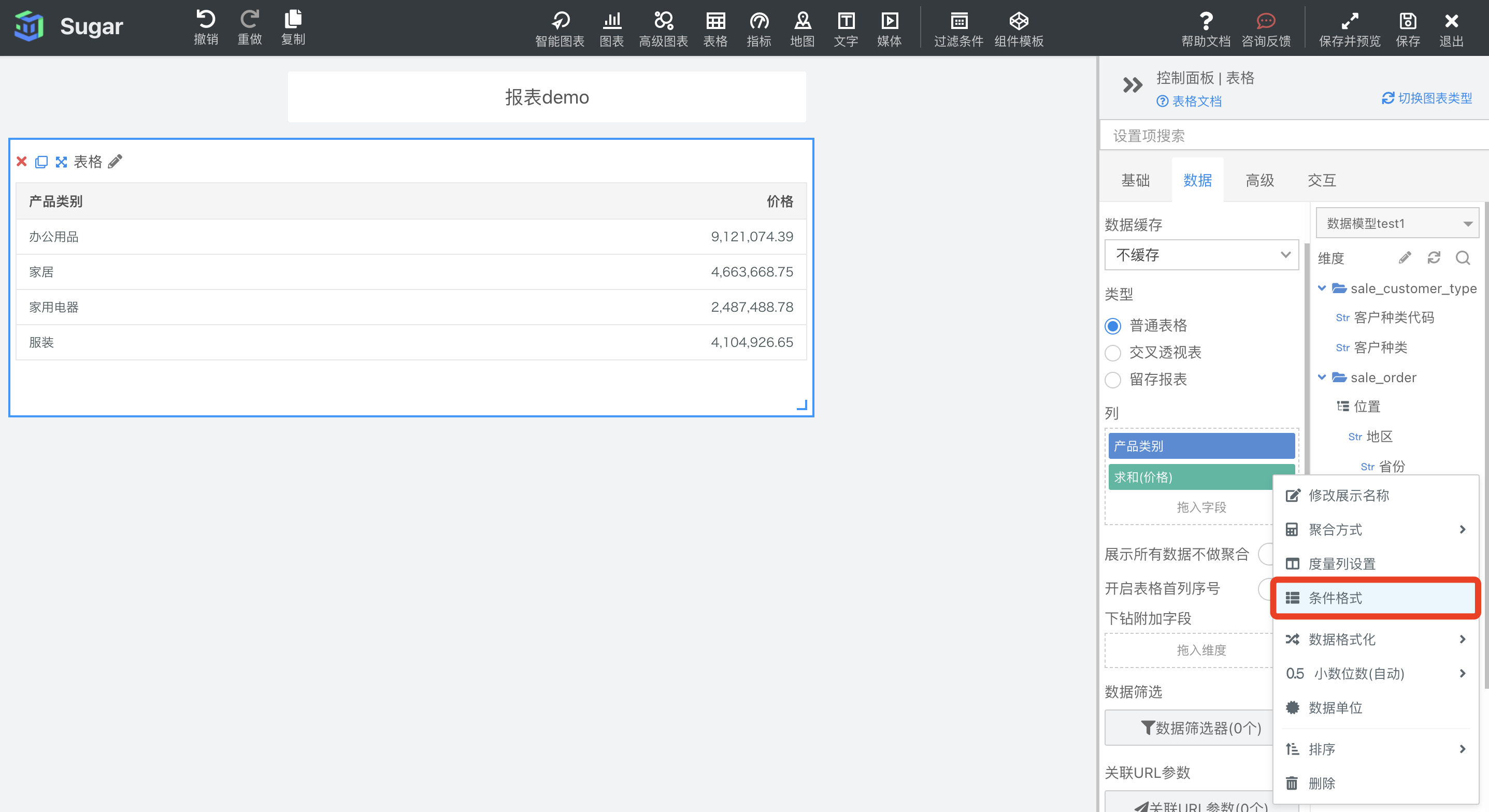This screenshot has width=1489, height=812.
Task: Click the 设置项搜索 search field
Action: (1294, 135)
